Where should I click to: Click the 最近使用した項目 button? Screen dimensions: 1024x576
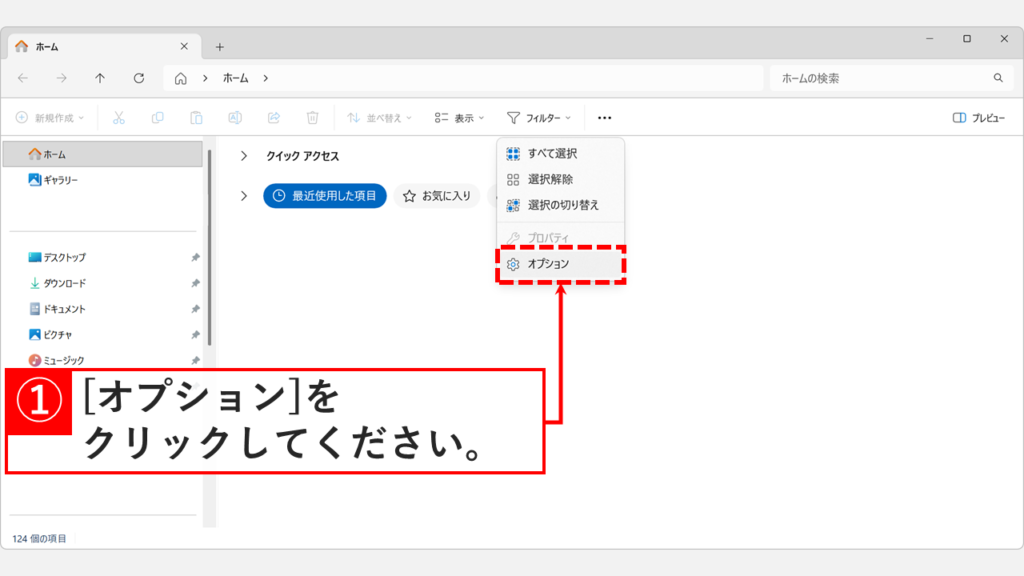tap(324, 196)
